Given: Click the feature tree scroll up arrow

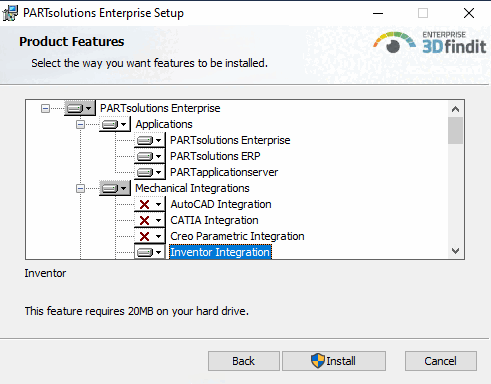Looking at the screenshot, I should click(x=455, y=109).
